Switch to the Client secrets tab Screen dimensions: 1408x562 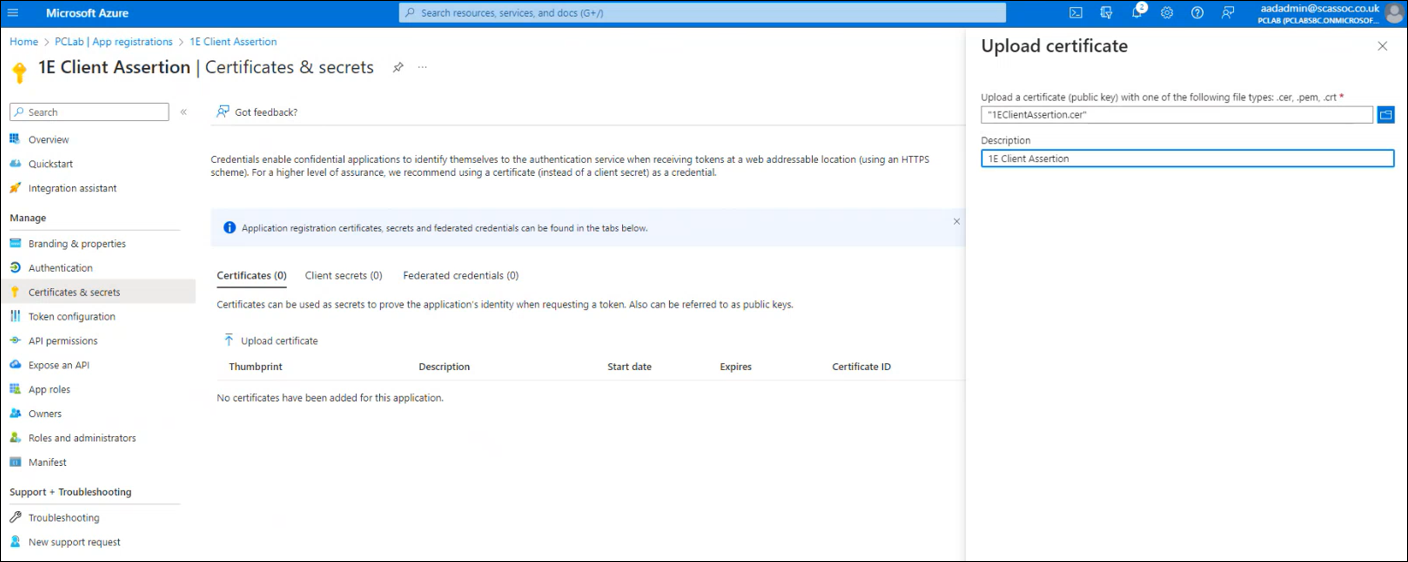[x=343, y=275]
